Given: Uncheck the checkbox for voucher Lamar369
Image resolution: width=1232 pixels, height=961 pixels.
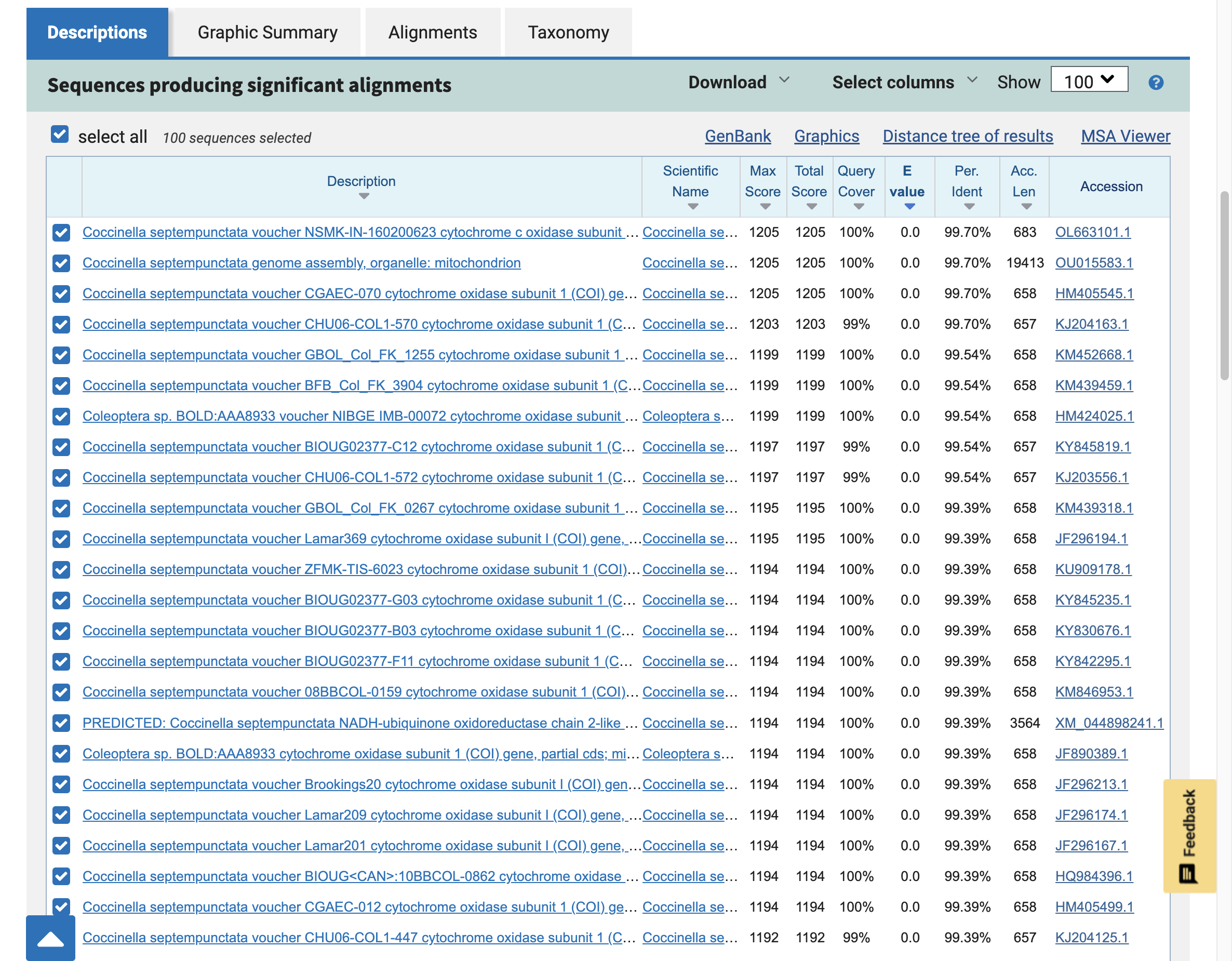Looking at the screenshot, I should (61, 539).
